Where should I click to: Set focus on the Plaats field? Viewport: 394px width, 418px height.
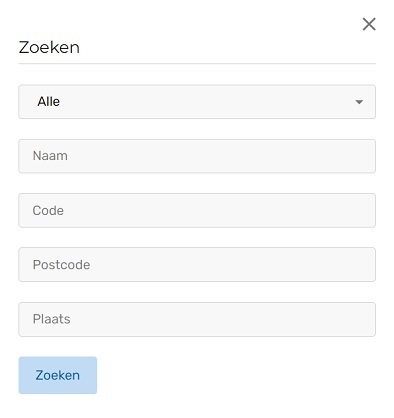197,319
